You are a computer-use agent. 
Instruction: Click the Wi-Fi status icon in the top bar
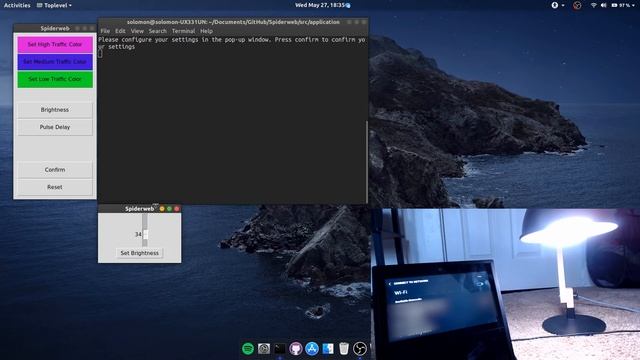click(x=593, y=5)
